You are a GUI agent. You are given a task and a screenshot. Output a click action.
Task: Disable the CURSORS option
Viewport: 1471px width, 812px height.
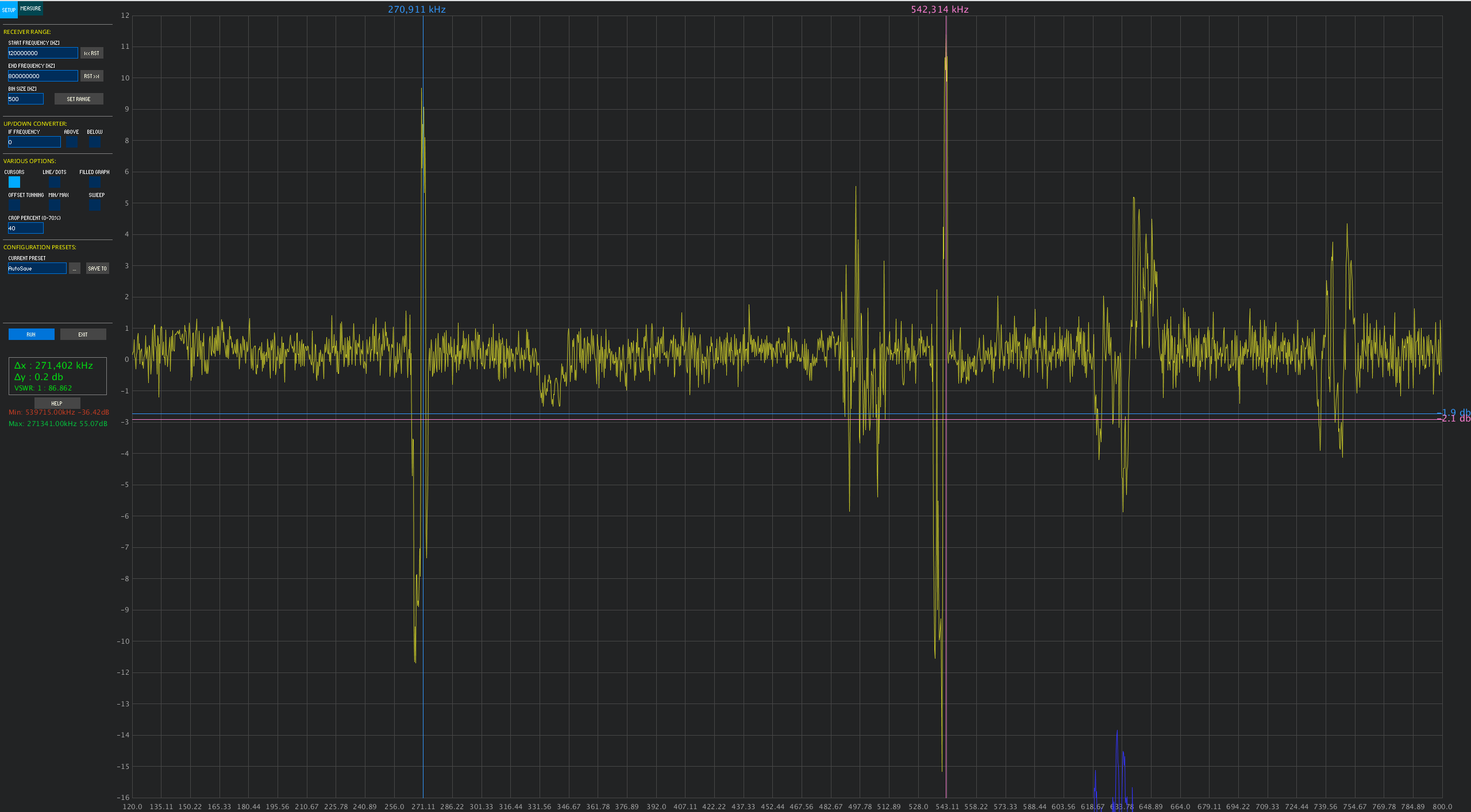(x=14, y=182)
